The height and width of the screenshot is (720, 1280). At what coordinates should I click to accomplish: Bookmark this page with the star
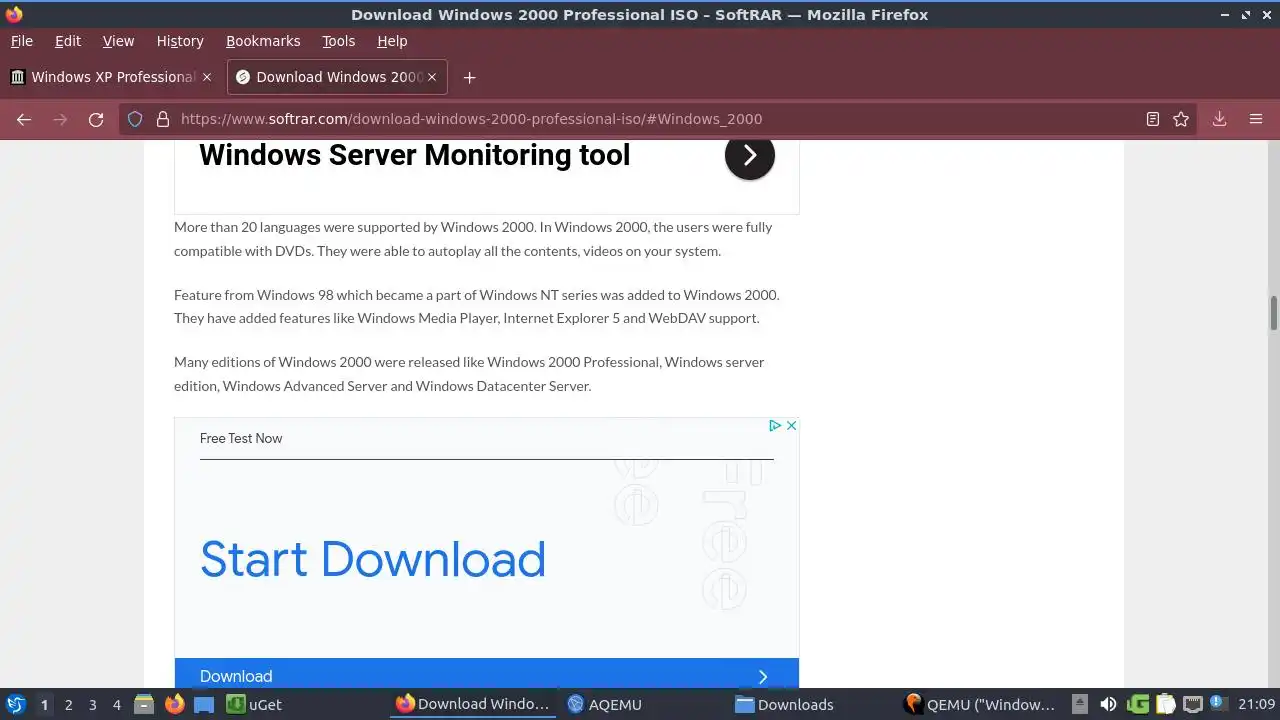point(1181,119)
